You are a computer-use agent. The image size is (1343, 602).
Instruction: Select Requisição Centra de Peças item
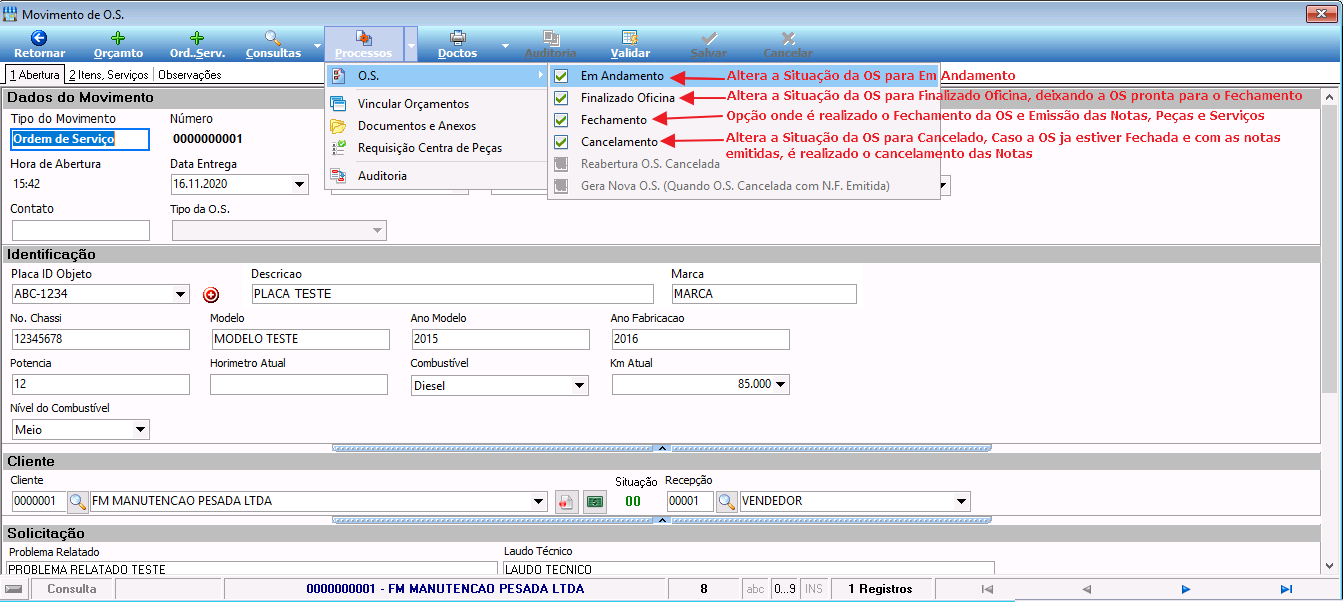pos(436,148)
